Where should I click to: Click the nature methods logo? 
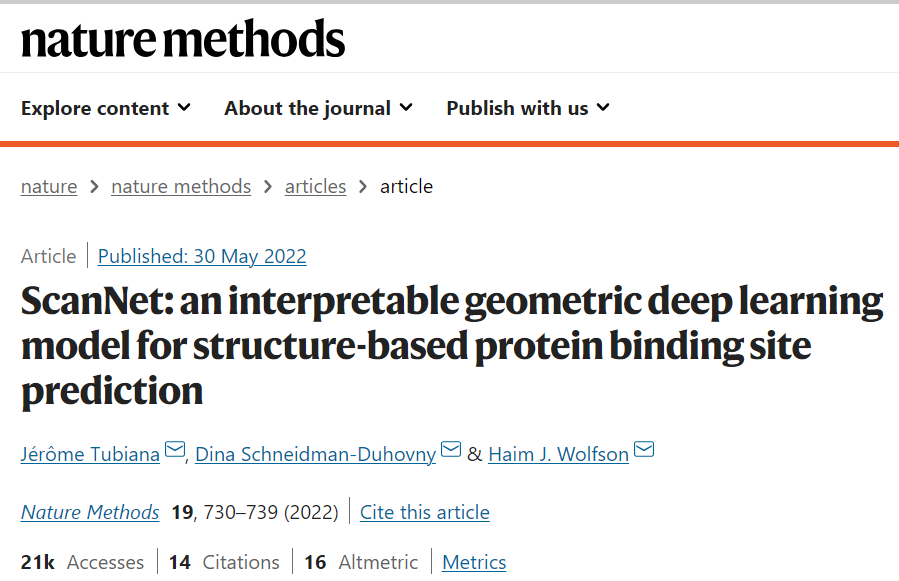pos(183,39)
